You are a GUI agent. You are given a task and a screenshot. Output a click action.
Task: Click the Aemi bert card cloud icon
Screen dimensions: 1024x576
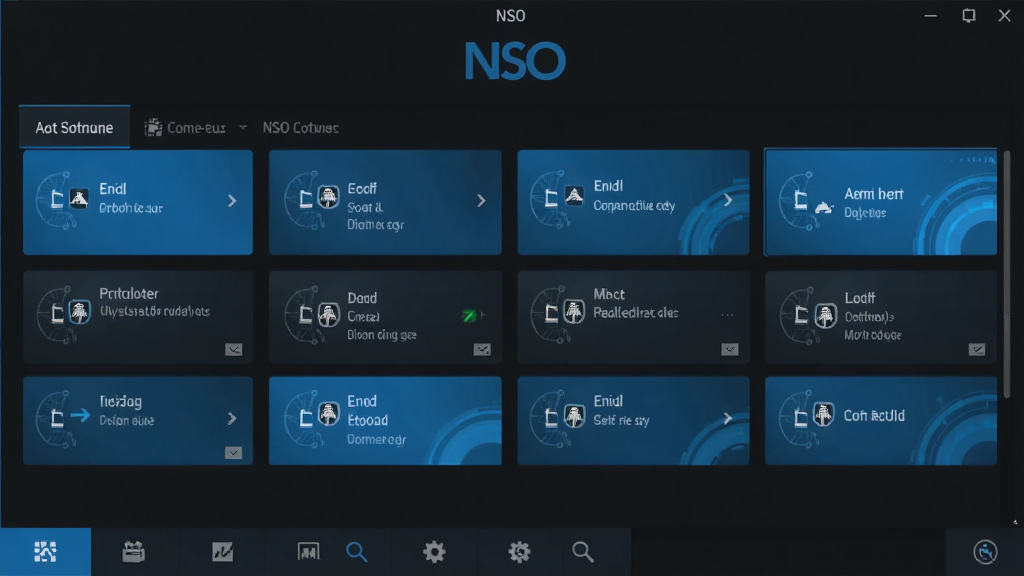click(824, 208)
